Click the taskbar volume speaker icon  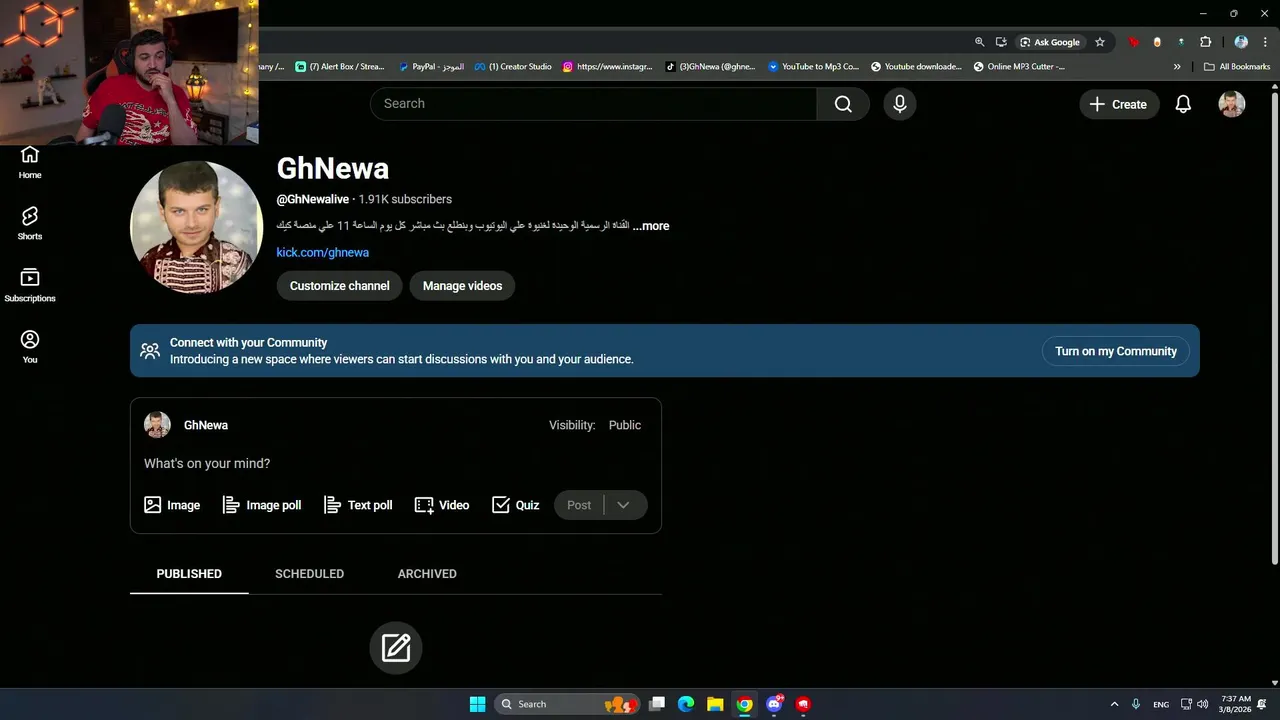pos(1202,704)
